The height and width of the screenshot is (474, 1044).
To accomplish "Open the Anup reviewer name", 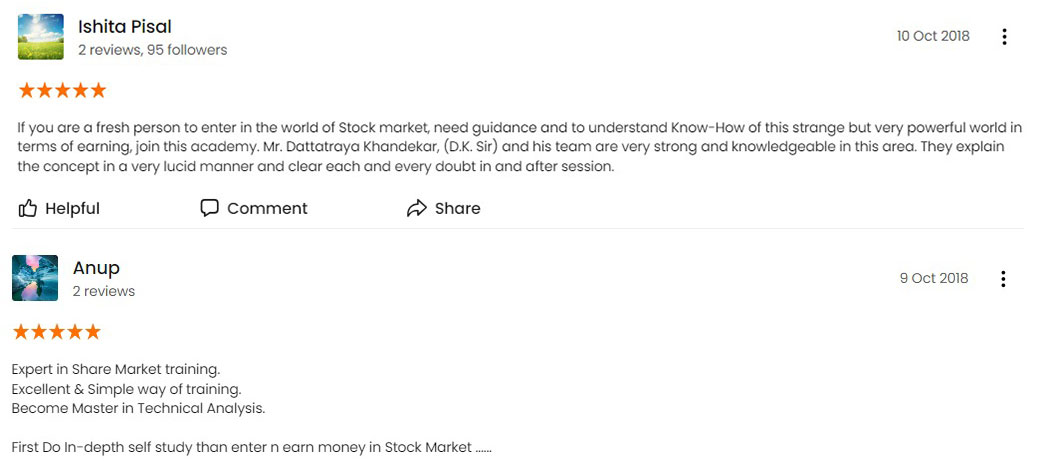I will [x=96, y=268].
